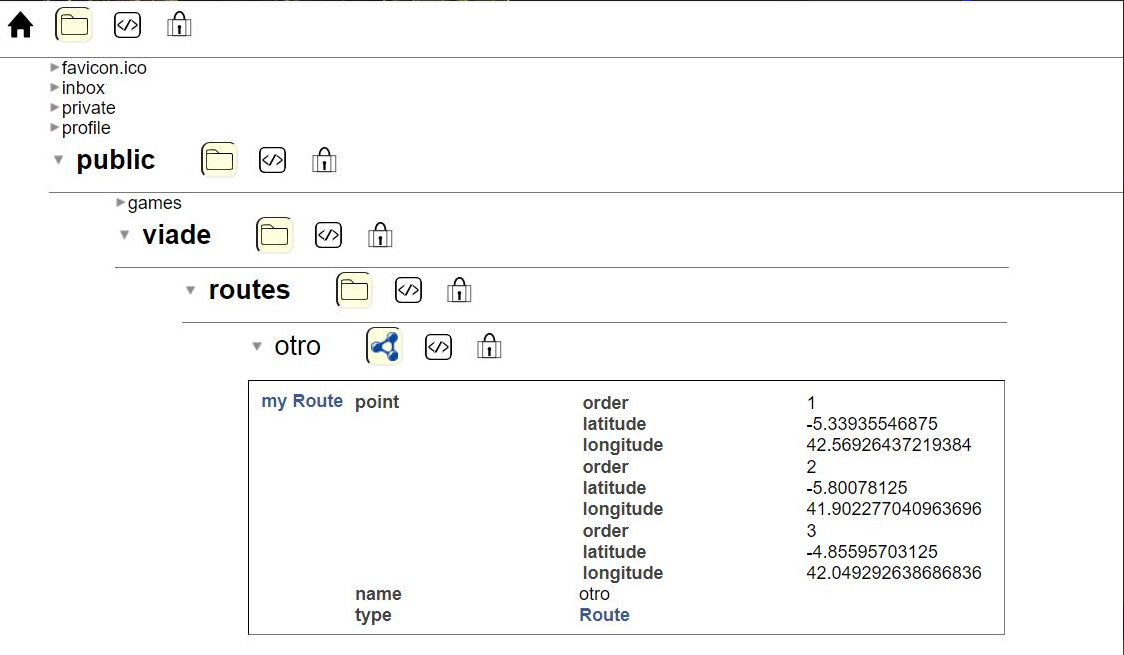Select the profile folder in the tree

click(x=86, y=128)
